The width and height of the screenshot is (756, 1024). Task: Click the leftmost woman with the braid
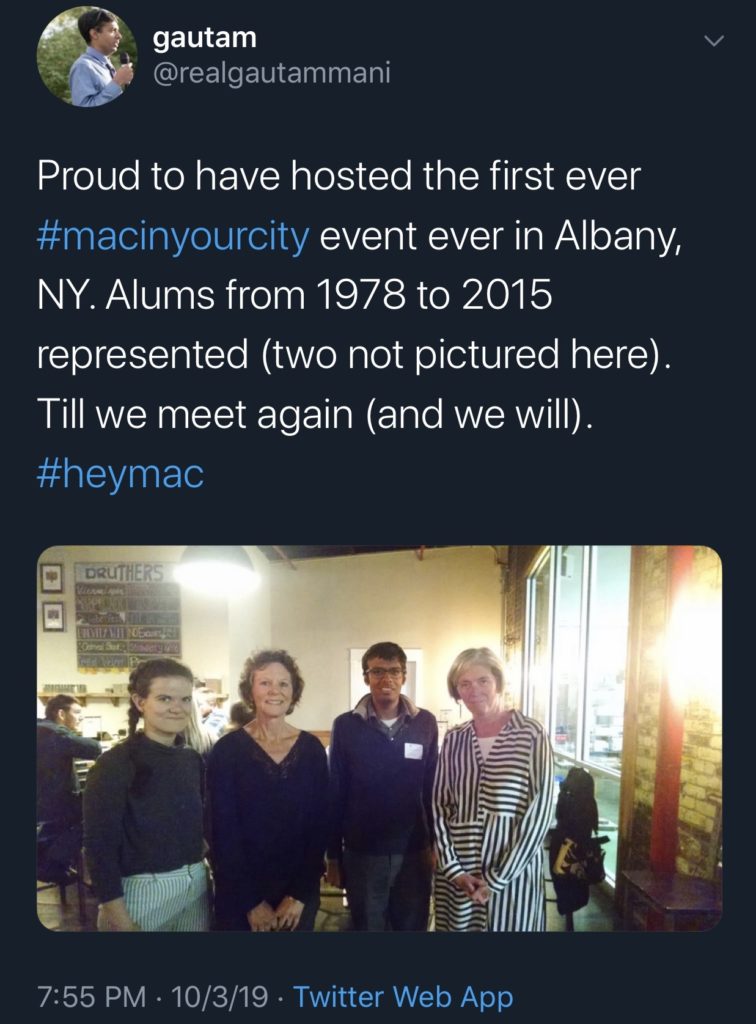tap(148, 790)
